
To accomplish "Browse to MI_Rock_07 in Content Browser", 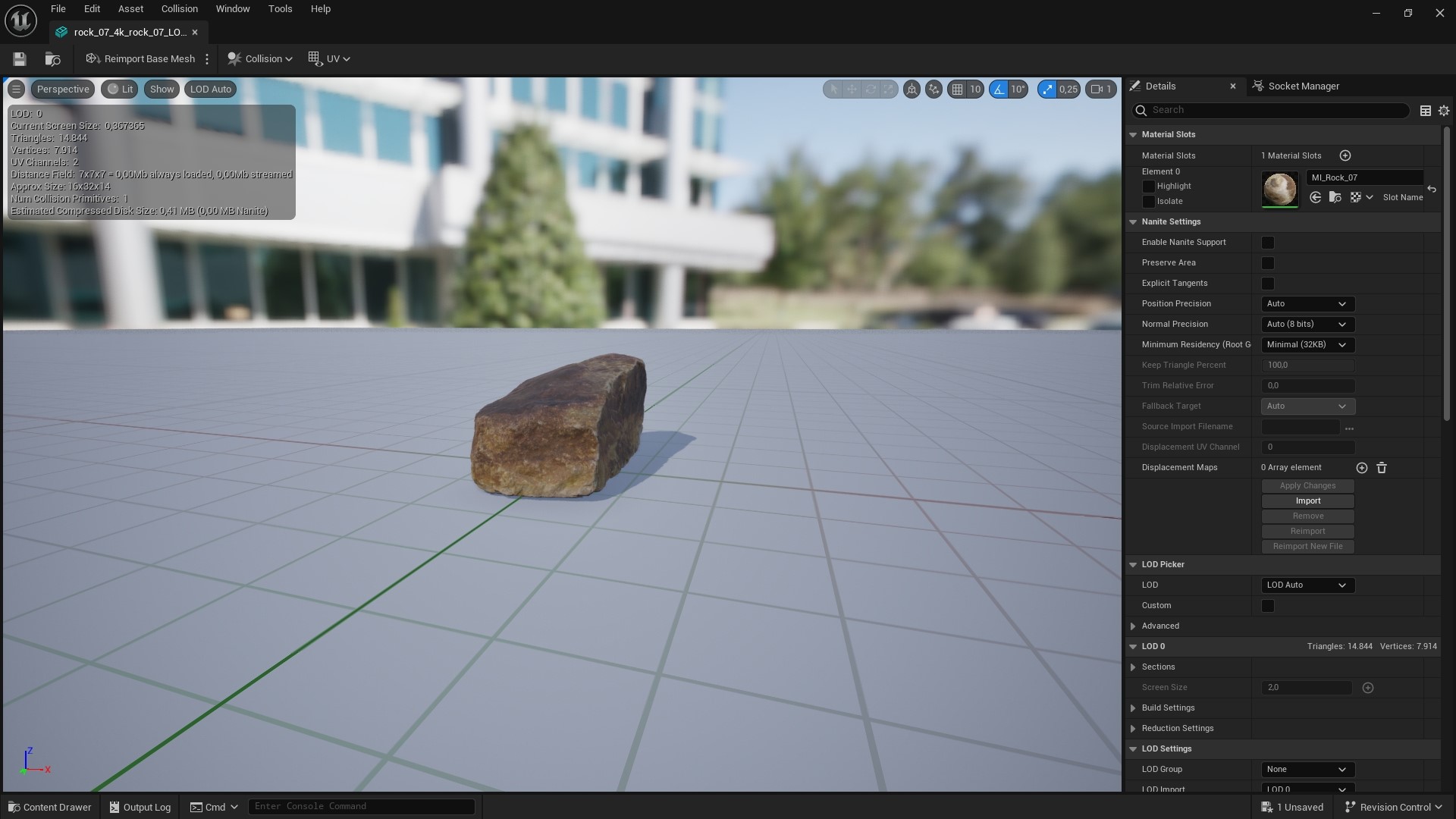I will [1335, 197].
